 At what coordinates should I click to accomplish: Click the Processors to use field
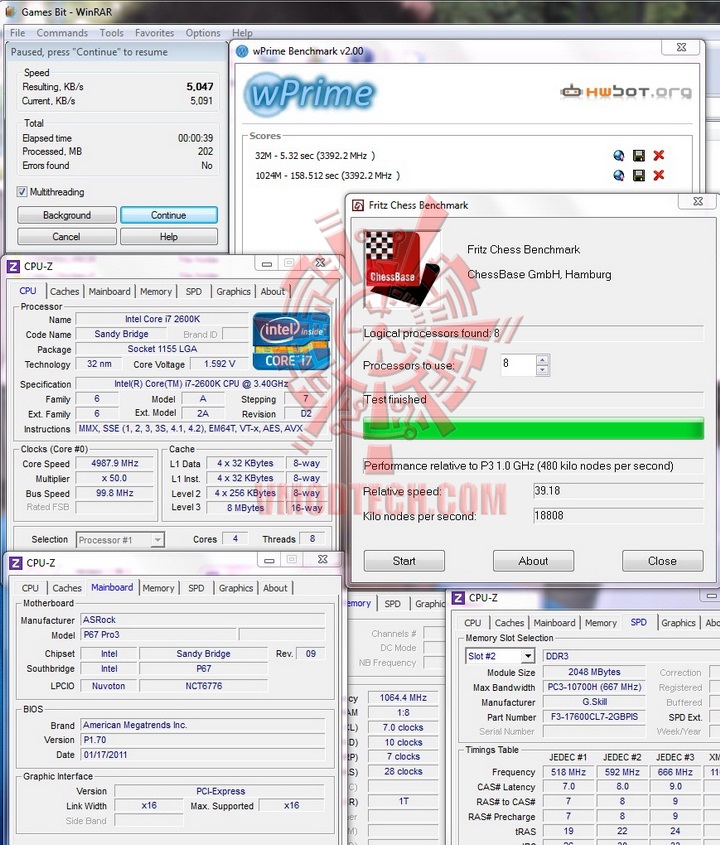(518, 364)
